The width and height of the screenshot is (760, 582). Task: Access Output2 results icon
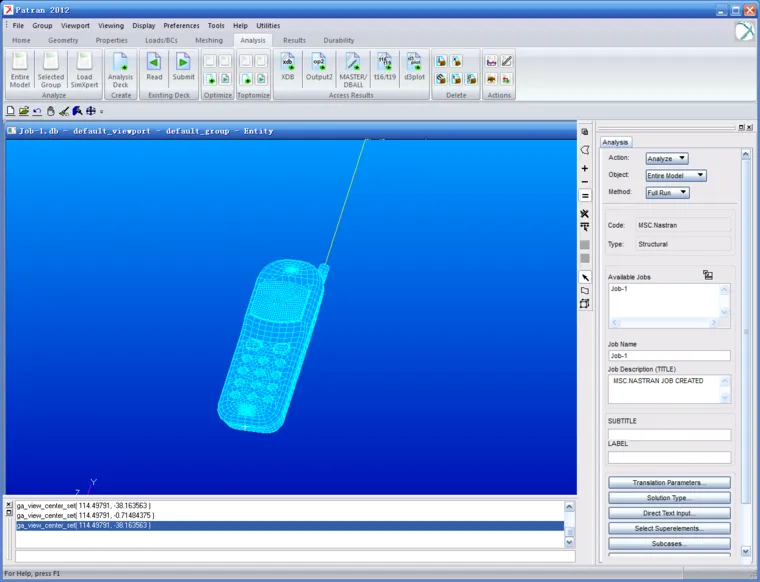(319, 66)
